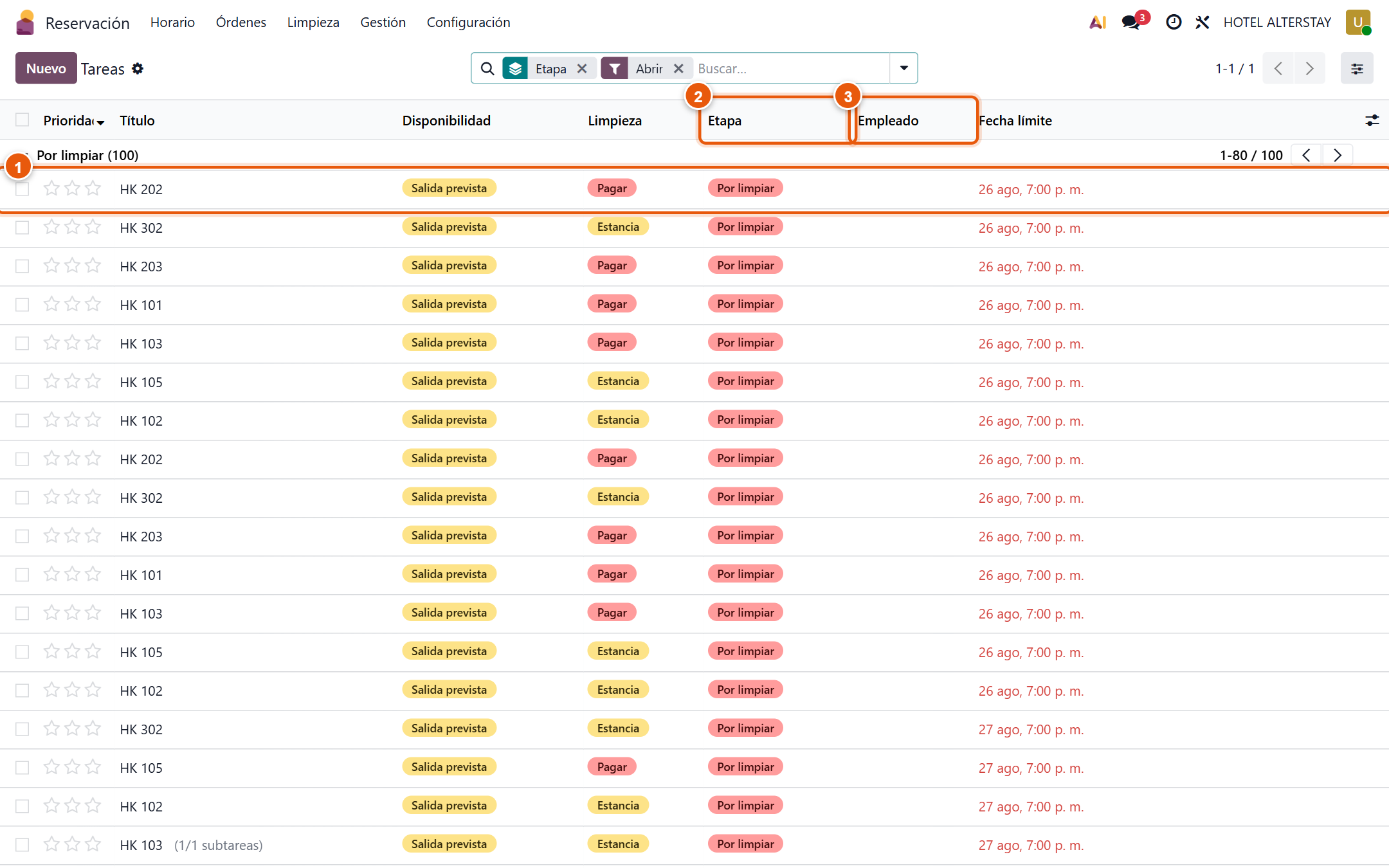Open the search options dropdown arrow
Screen dimensions: 1389x868
click(903, 68)
